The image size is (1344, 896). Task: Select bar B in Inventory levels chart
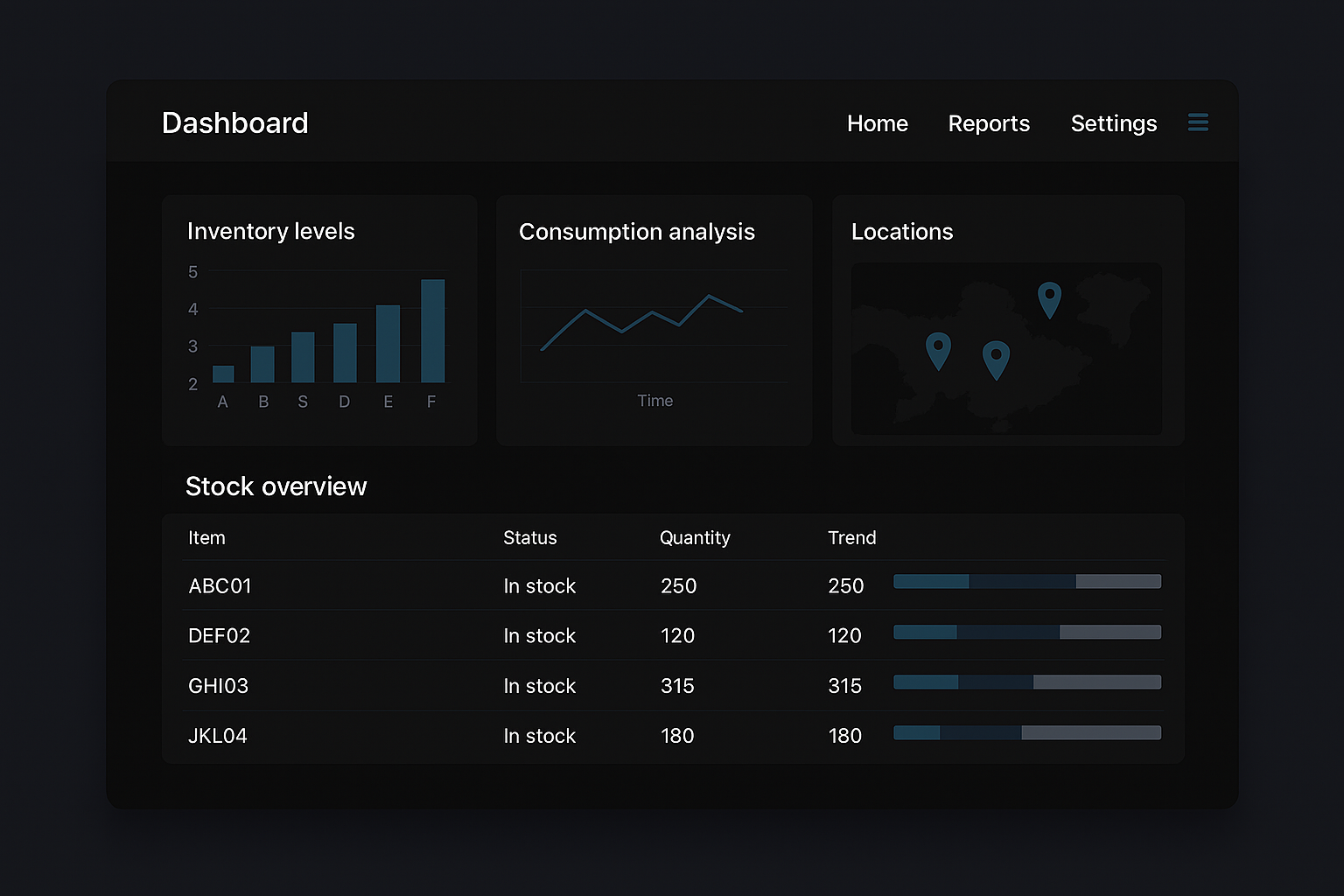pos(262,364)
